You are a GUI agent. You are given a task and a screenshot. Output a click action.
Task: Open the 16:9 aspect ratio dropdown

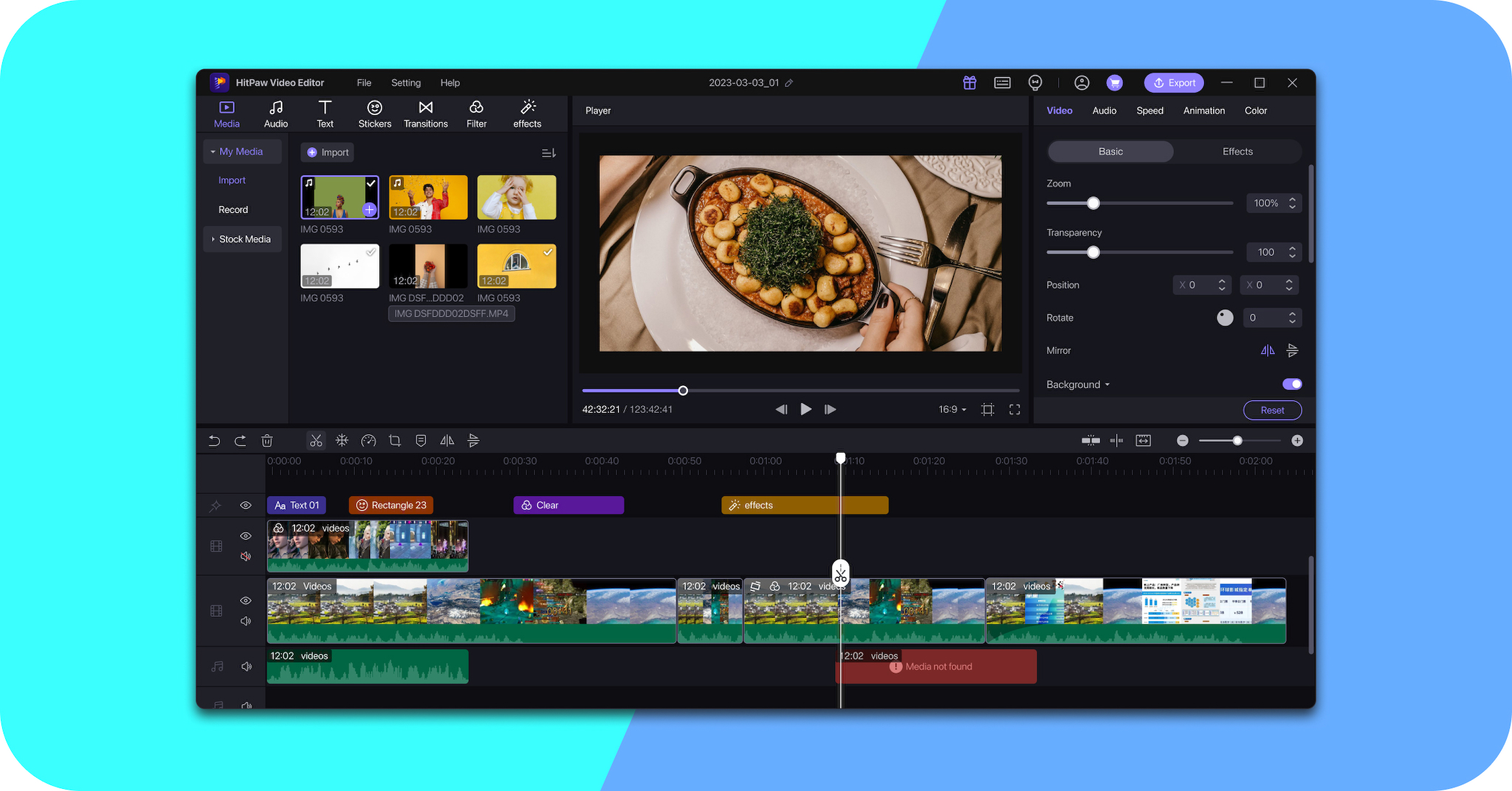952,410
